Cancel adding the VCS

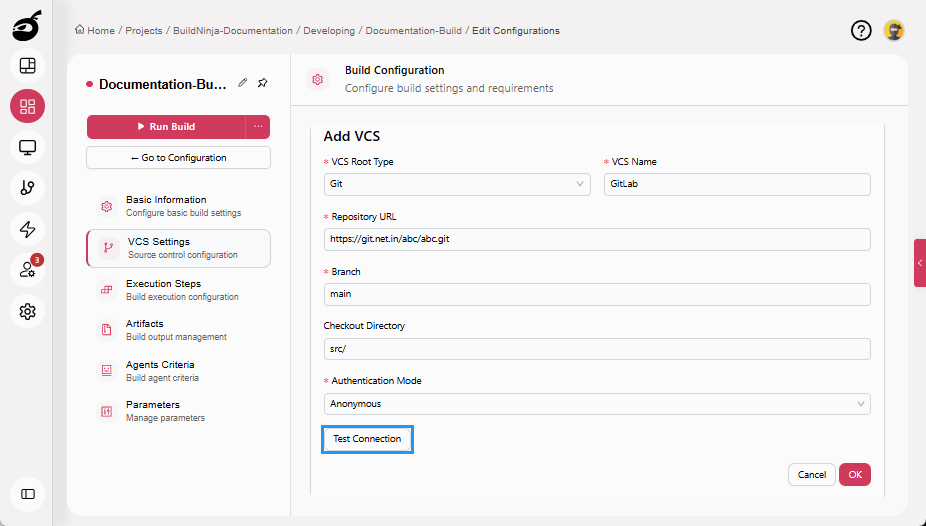click(811, 475)
